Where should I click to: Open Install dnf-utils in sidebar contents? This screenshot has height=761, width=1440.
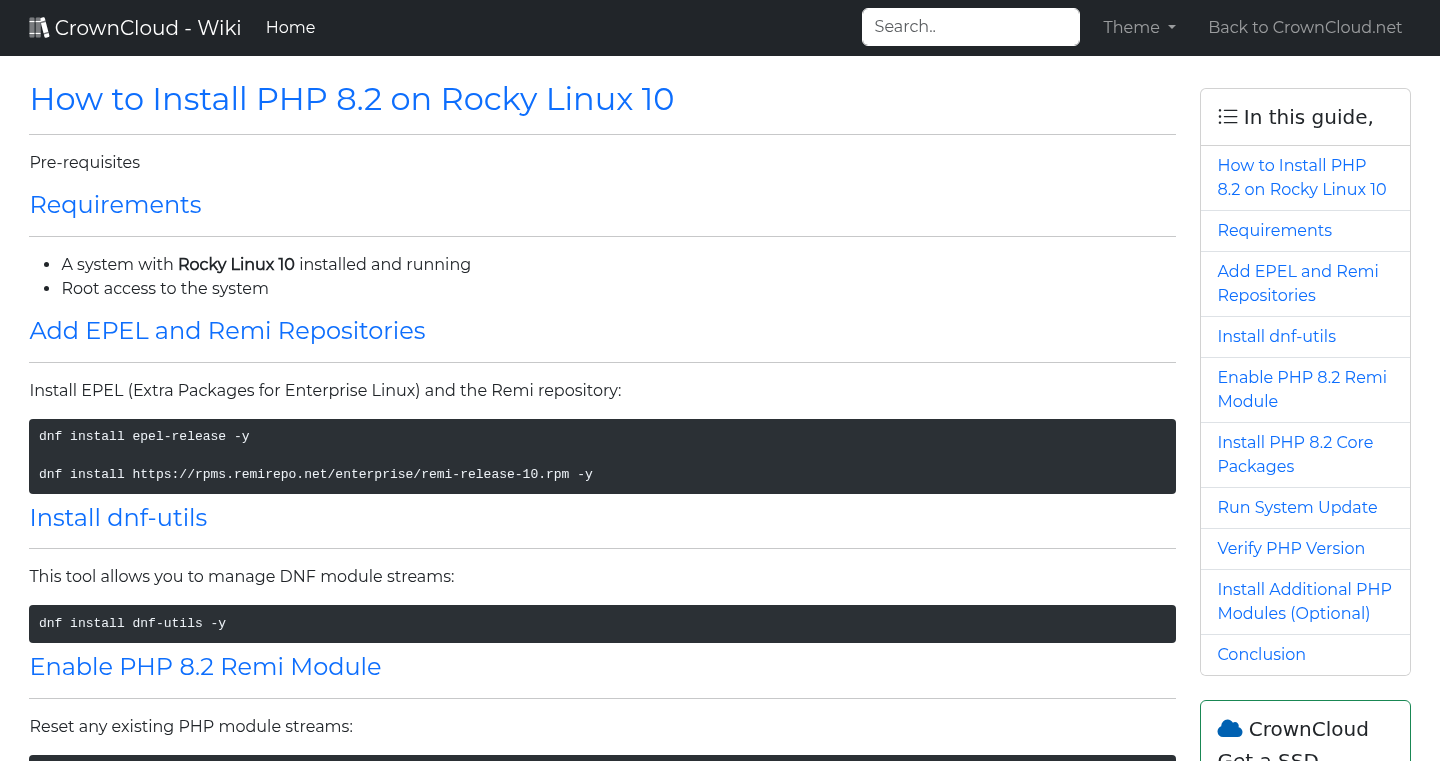point(1276,336)
